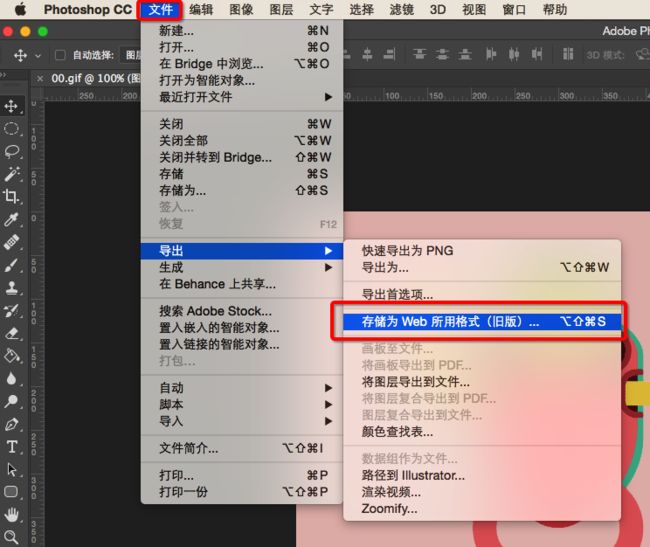Select the Clone Stamp tool
The image size is (650, 547).
(x=11, y=288)
